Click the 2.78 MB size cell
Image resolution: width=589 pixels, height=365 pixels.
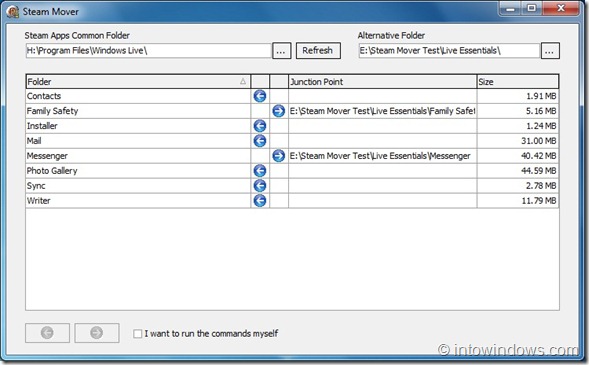tap(518, 186)
